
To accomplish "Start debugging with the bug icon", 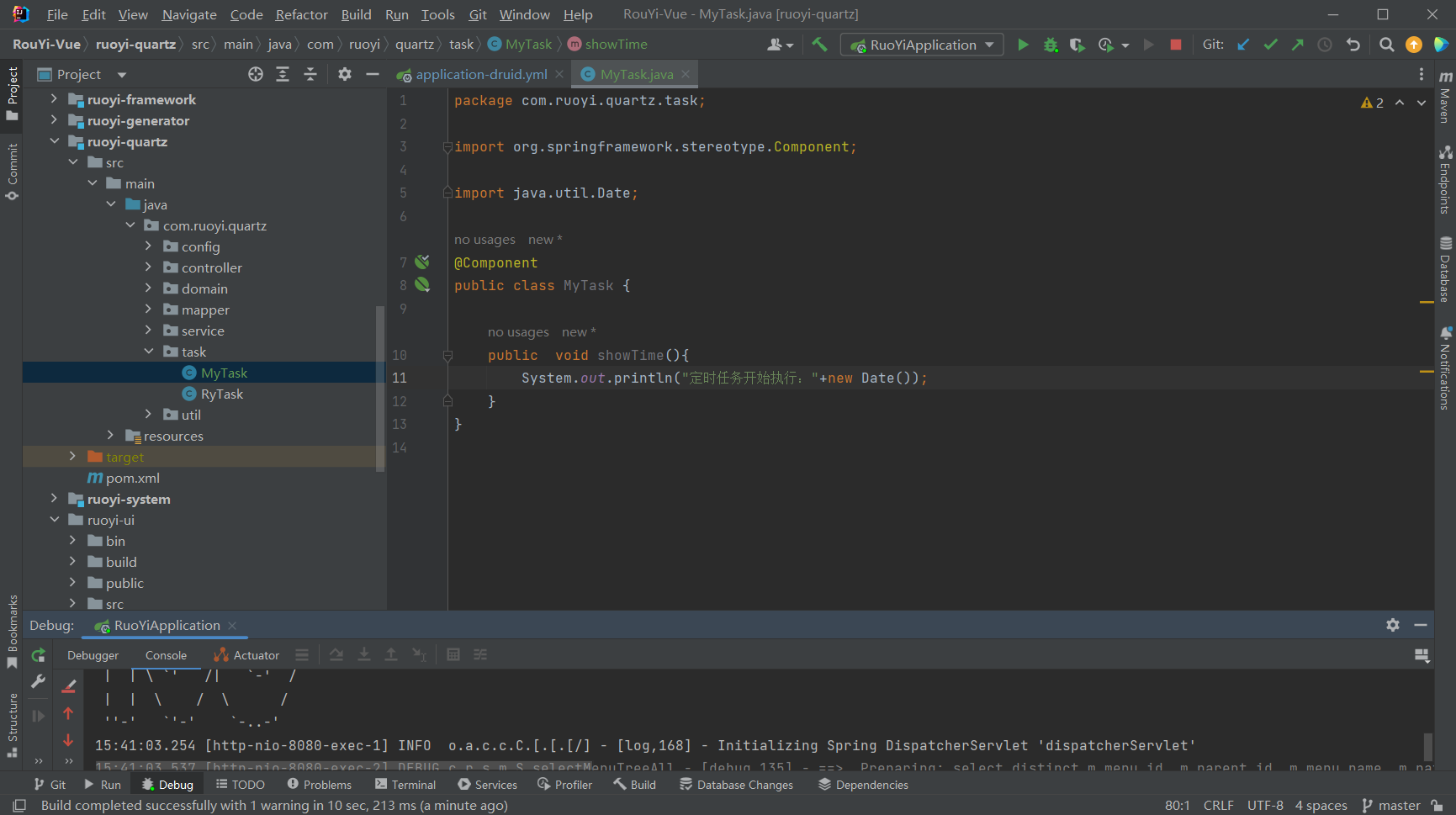I will click(x=1051, y=45).
